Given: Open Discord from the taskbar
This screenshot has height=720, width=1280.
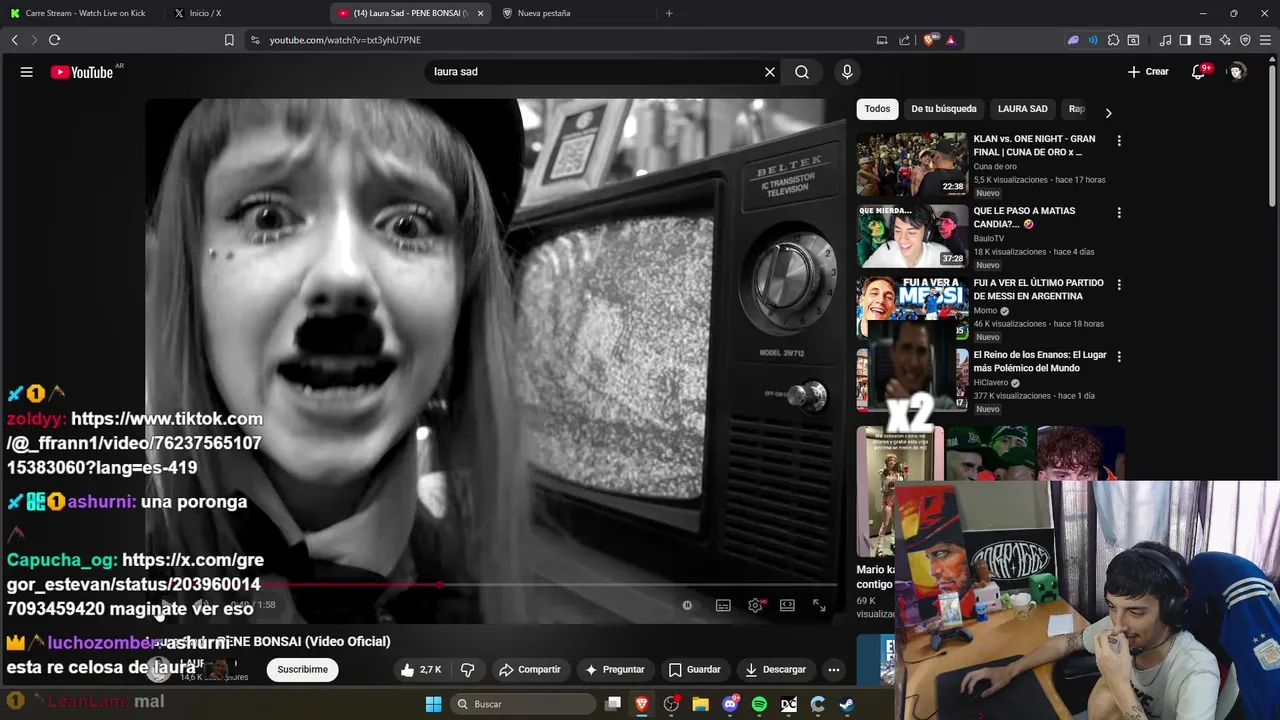Looking at the screenshot, I should pos(730,704).
